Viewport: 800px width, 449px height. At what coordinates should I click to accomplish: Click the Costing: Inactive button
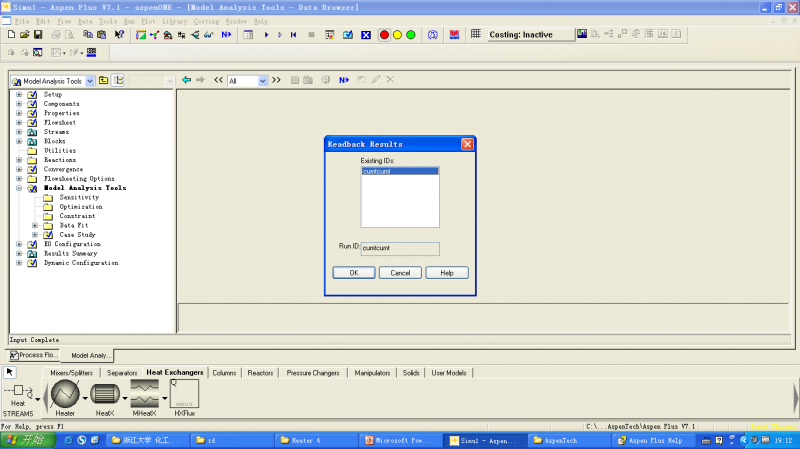[531, 35]
